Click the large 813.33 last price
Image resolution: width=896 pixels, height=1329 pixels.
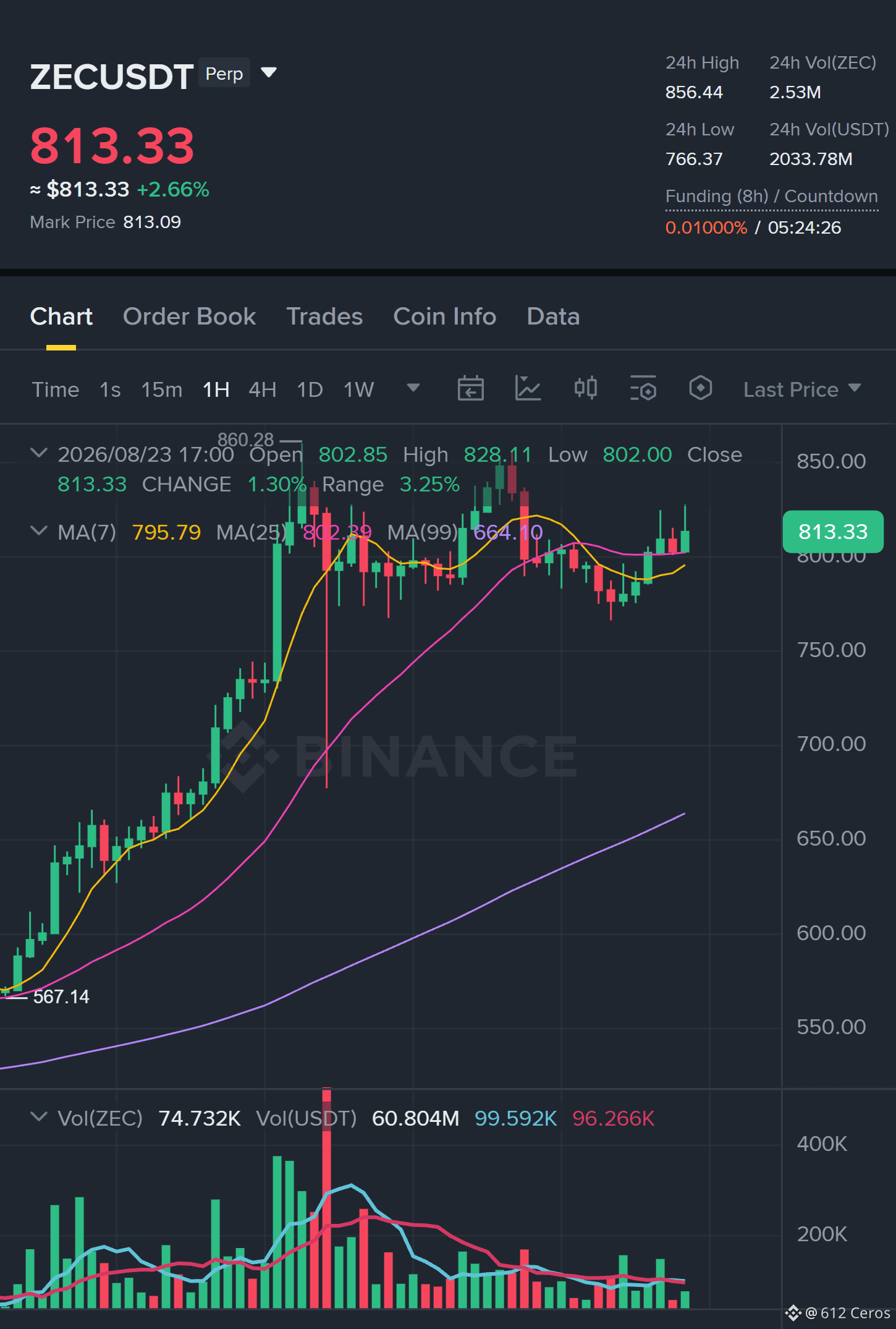[112, 146]
